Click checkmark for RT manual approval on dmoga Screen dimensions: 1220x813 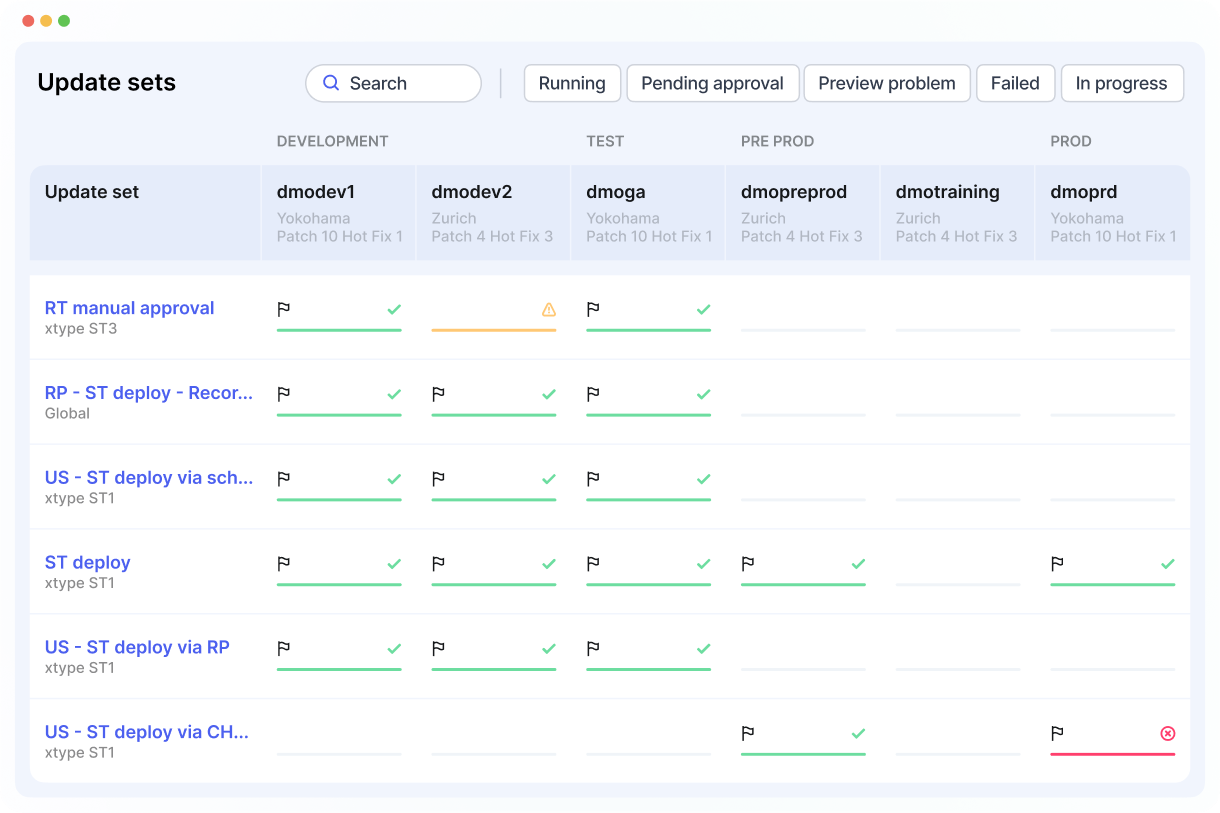[704, 310]
